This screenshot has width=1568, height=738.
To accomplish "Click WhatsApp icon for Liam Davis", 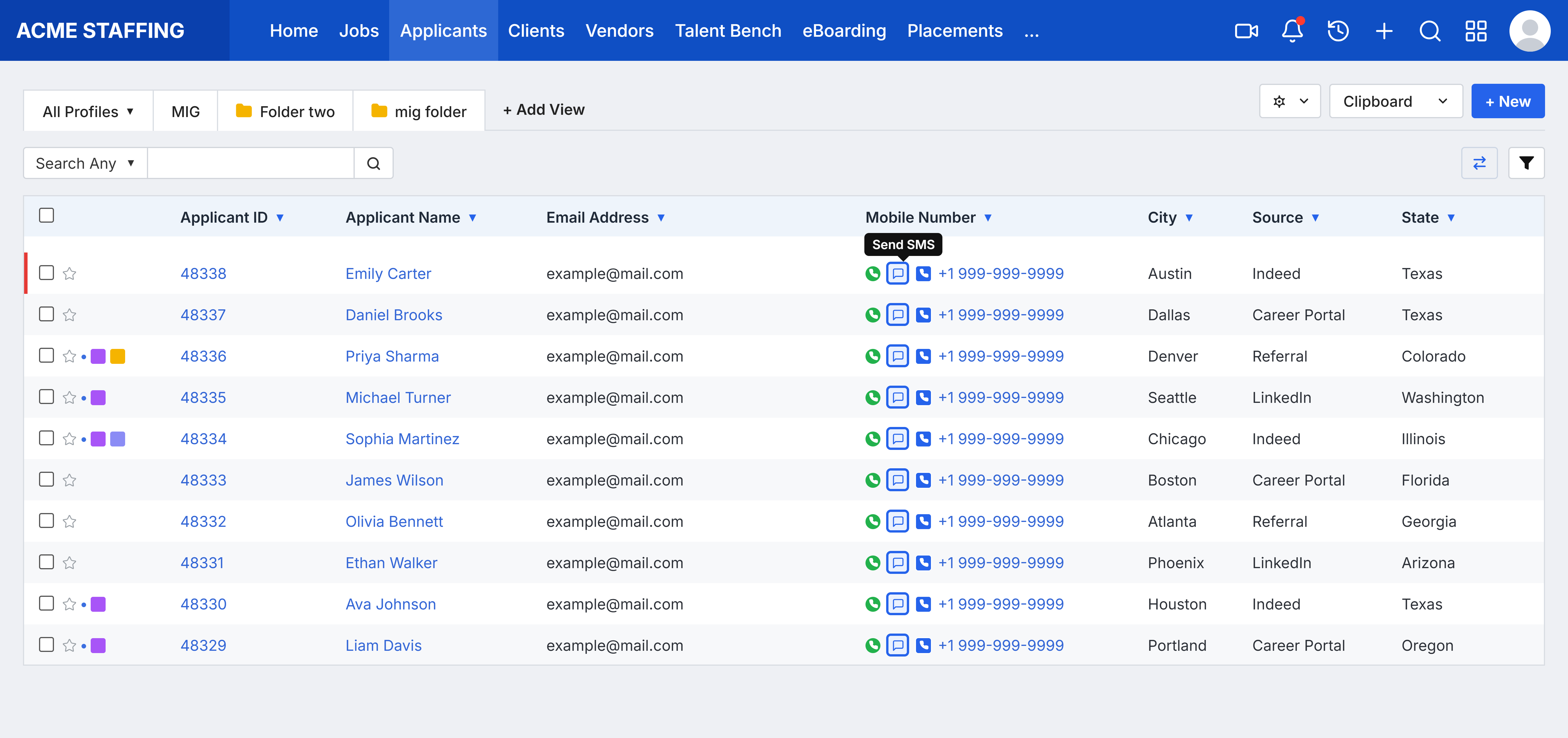I will (x=872, y=646).
